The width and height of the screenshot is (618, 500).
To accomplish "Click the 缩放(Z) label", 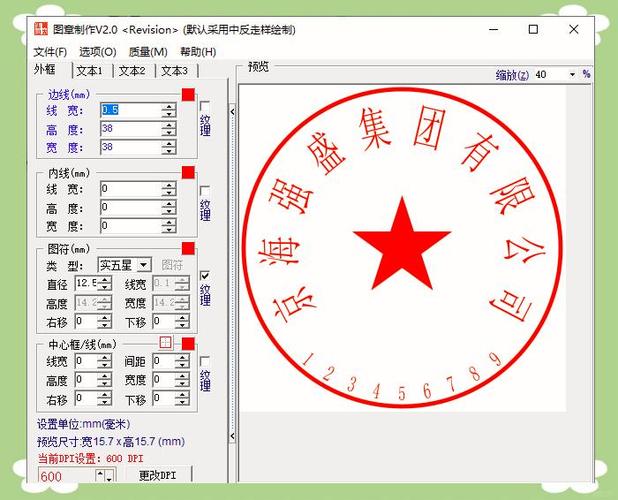I will pos(512,74).
